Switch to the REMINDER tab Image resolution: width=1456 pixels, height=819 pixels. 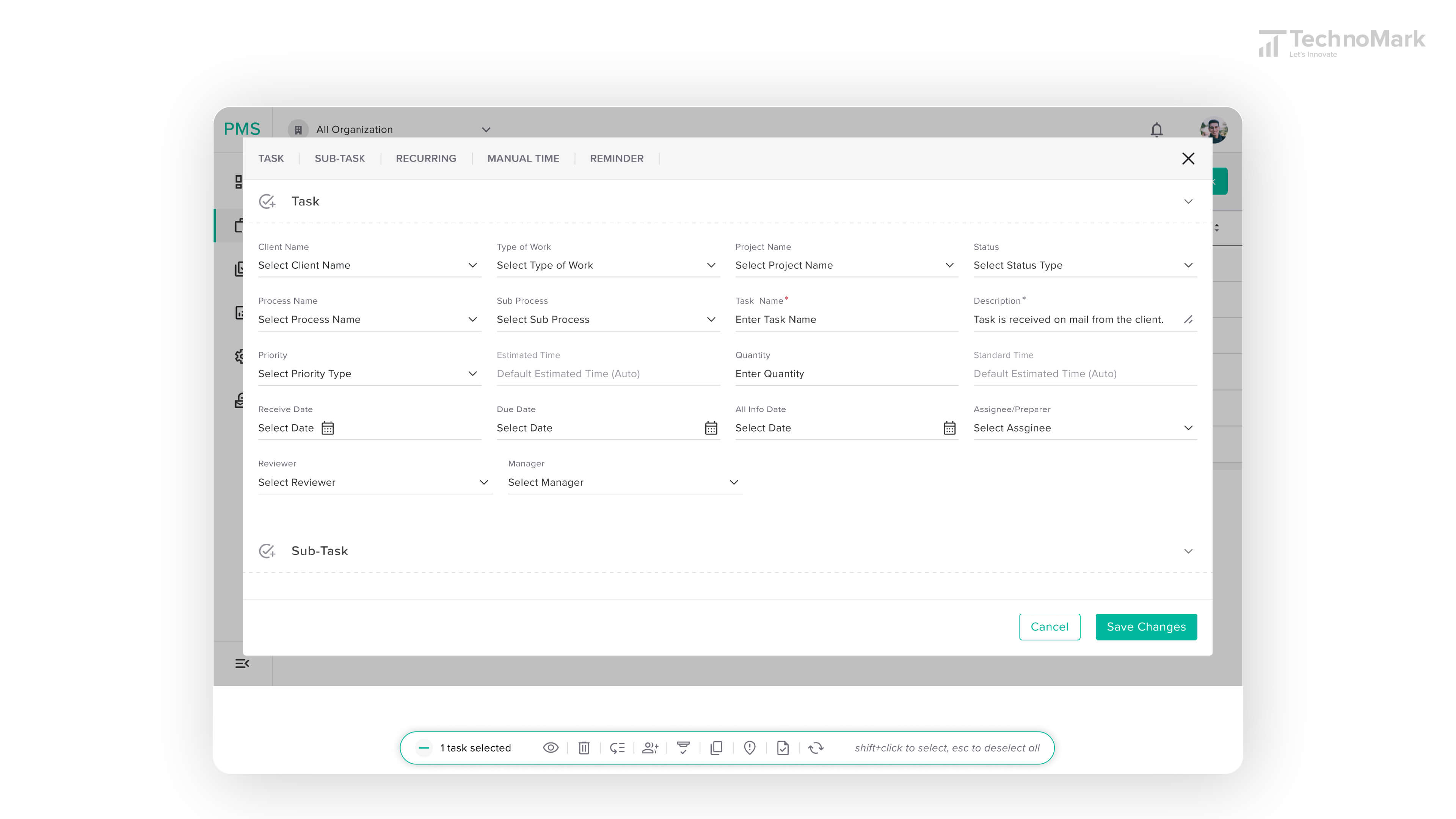(617, 158)
